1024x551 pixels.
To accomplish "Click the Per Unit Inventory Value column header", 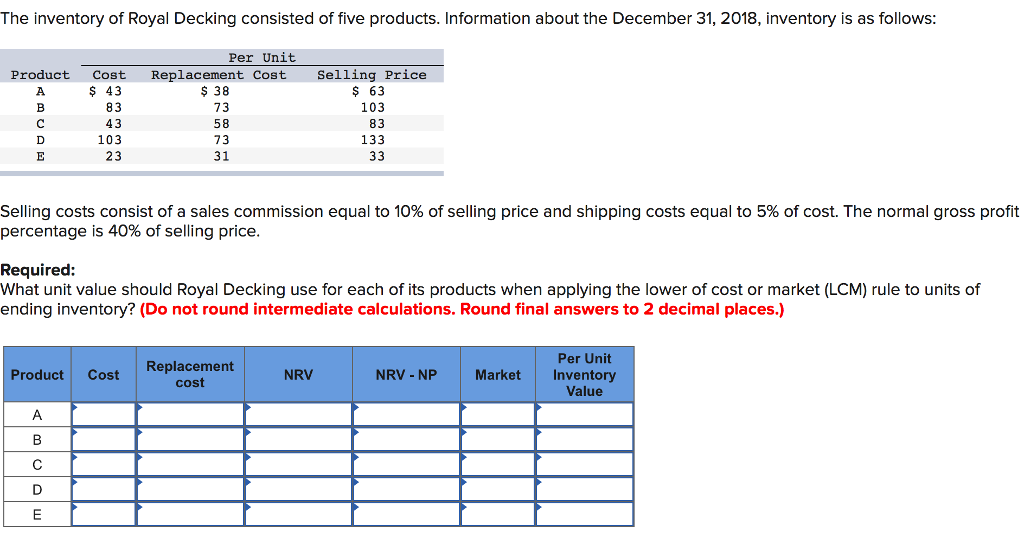I will [x=585, y=375].
